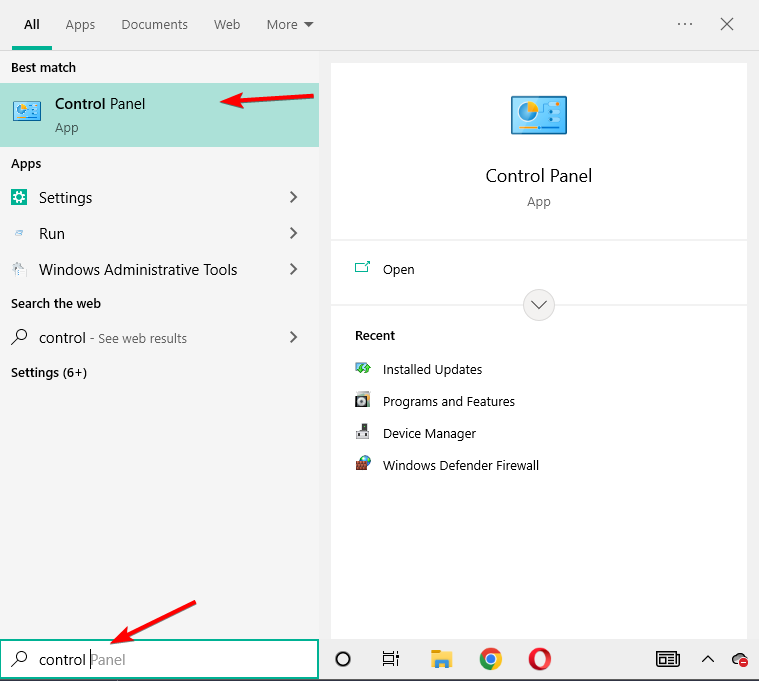759x681 pixels.
Task: Click the Task View taskbar icon
Action: (391, 659)
